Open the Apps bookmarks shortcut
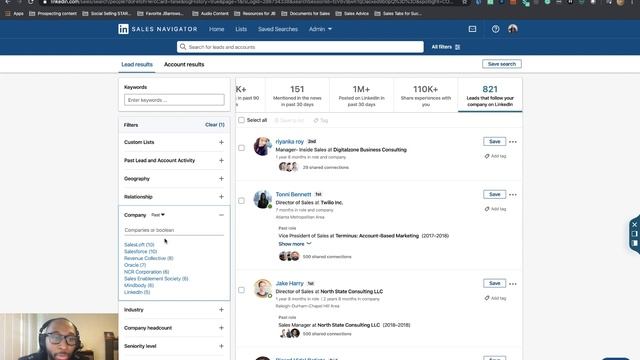 pyautogui.click(x=15, y=13)
